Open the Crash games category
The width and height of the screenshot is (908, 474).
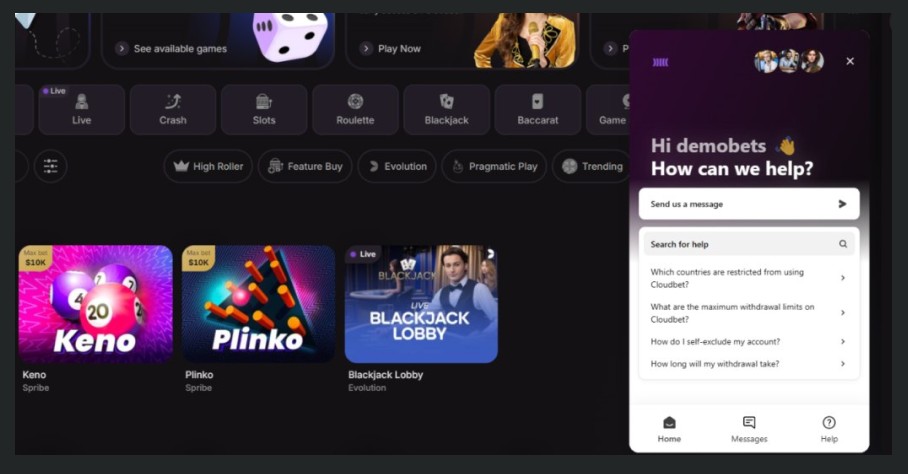point(173,109)
